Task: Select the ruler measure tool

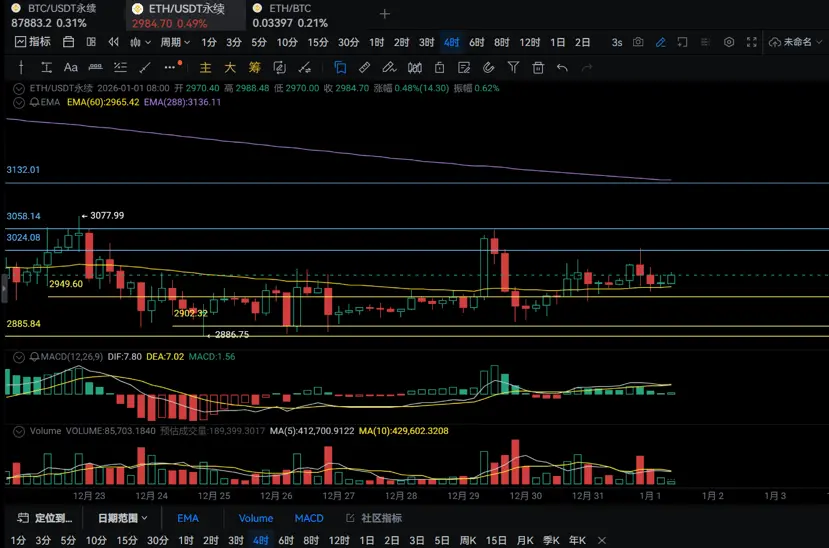Action: tap(364, 67)
